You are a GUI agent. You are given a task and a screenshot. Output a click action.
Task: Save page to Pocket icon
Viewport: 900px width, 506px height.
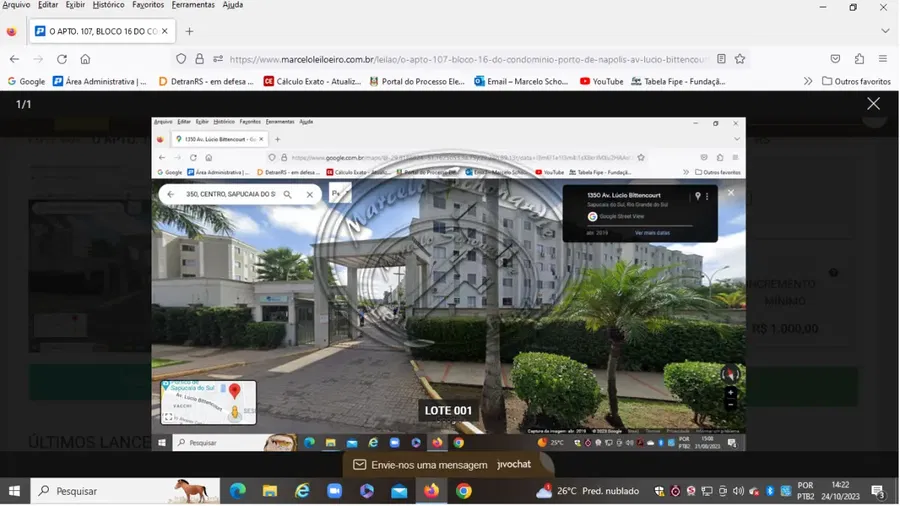pos(835,59)
